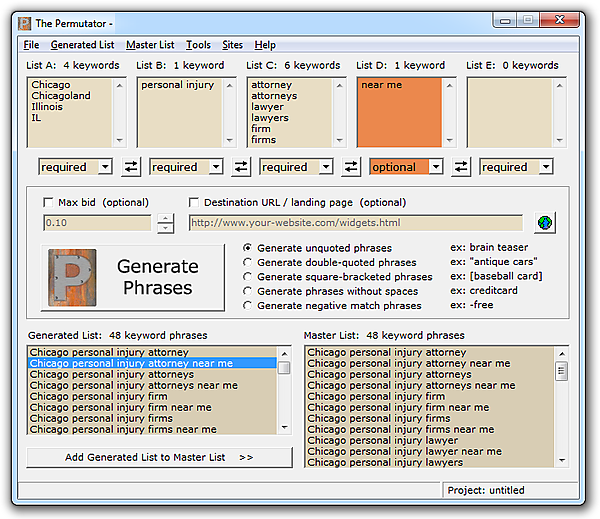Viewport: 600px width, 519px height.
Task: Click Add Generated List to Master List
Action: pos(159,457)
